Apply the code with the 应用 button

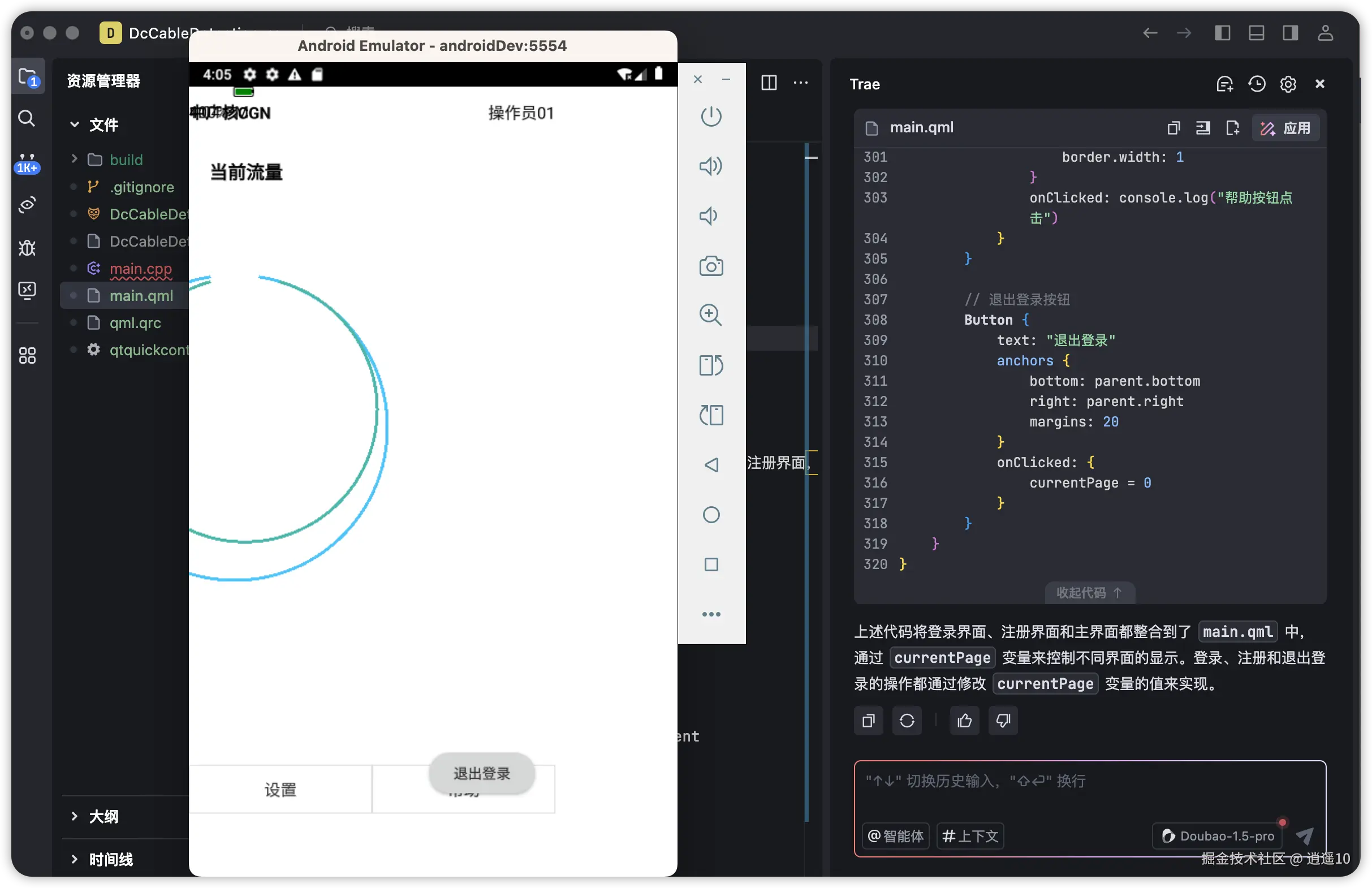pos(1287,127)
